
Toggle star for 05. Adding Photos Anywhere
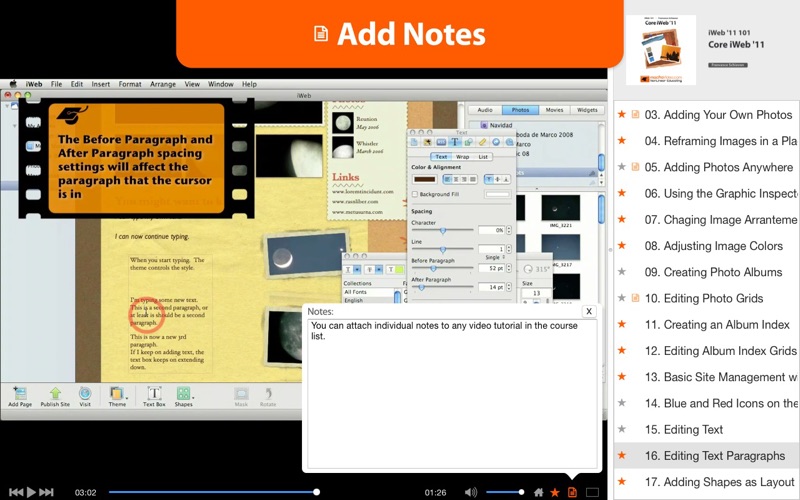[x=622, y=167]
